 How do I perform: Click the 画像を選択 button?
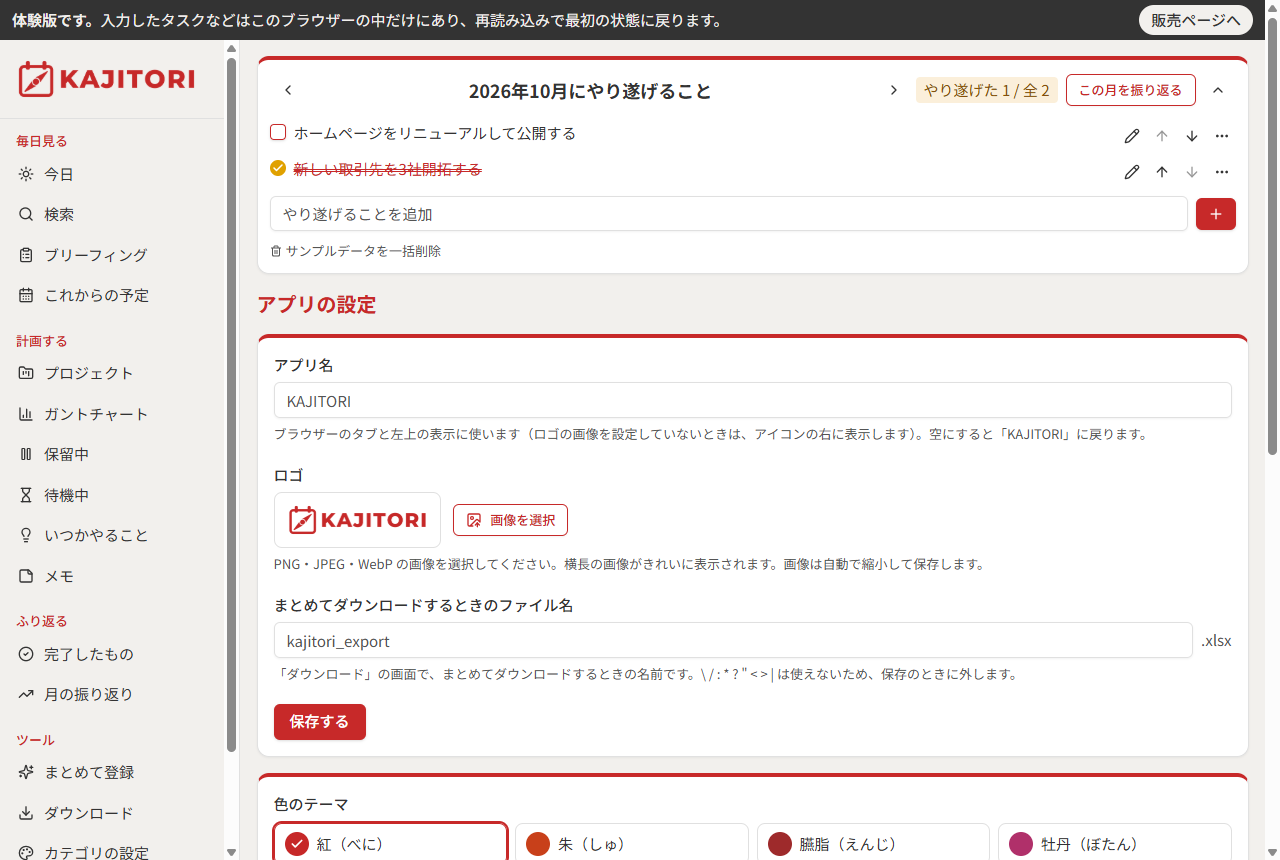[510, 520]
